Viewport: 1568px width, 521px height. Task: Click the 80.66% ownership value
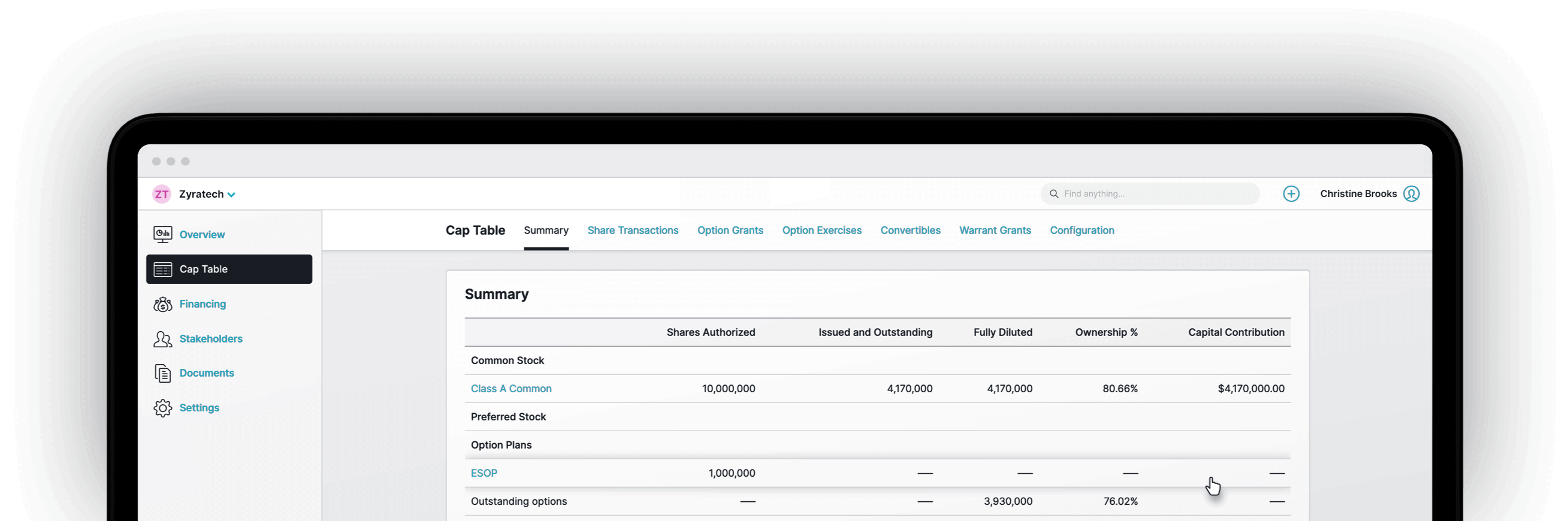[x=1119, y=388]
